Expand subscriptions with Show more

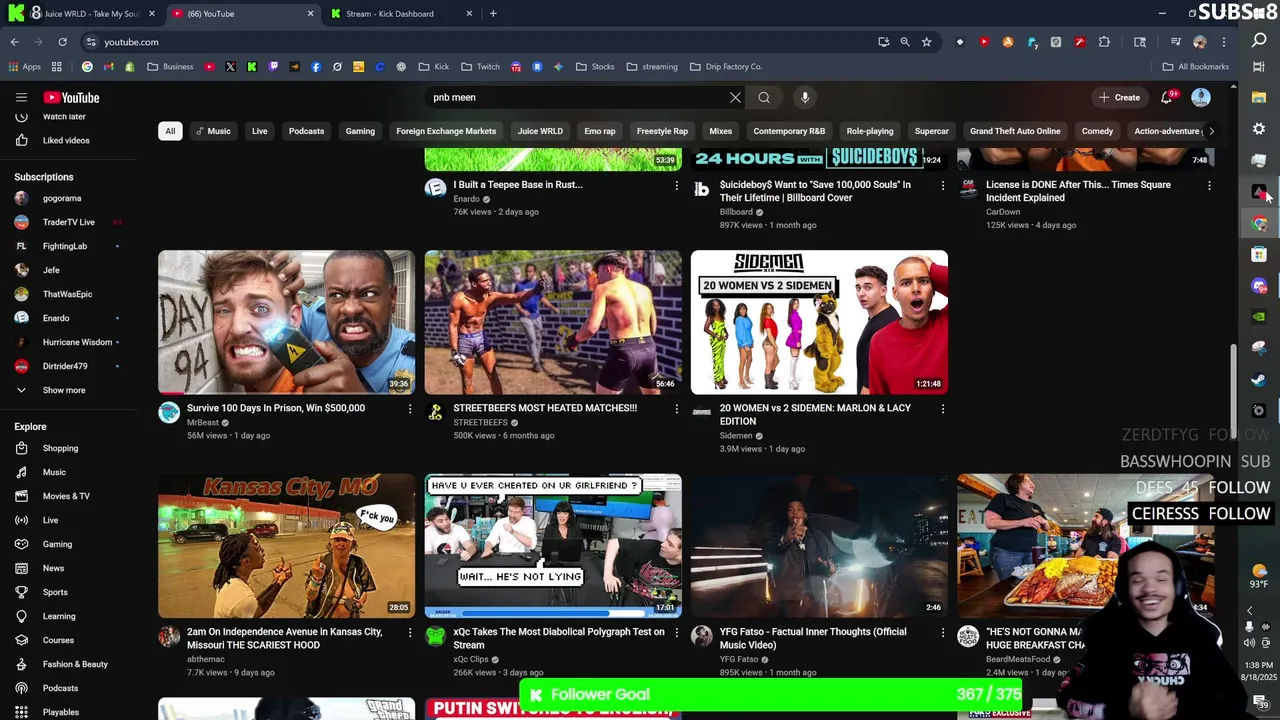pos(64,390)
